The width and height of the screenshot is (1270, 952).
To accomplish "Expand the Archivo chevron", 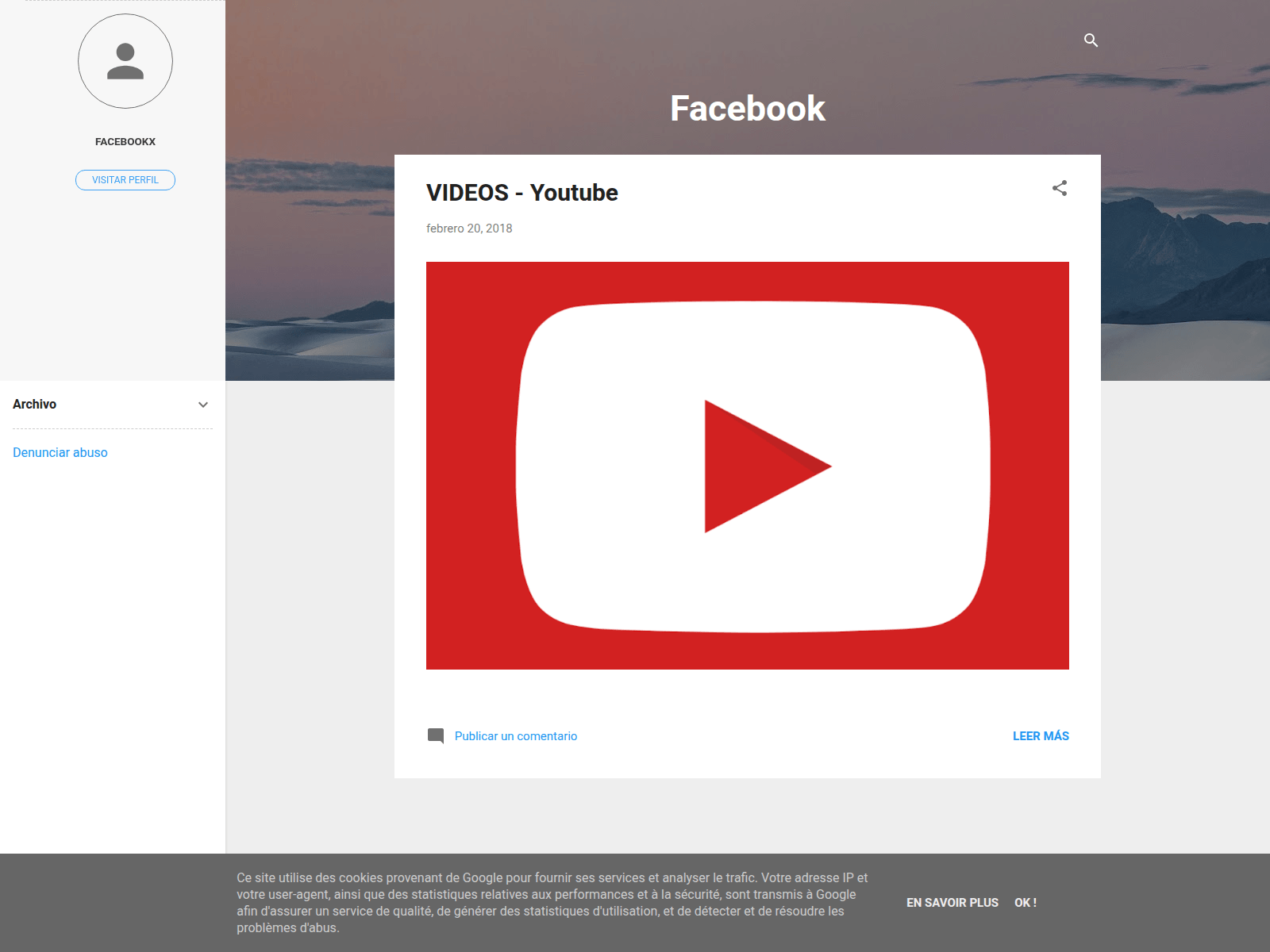I will tap(203, 405).
